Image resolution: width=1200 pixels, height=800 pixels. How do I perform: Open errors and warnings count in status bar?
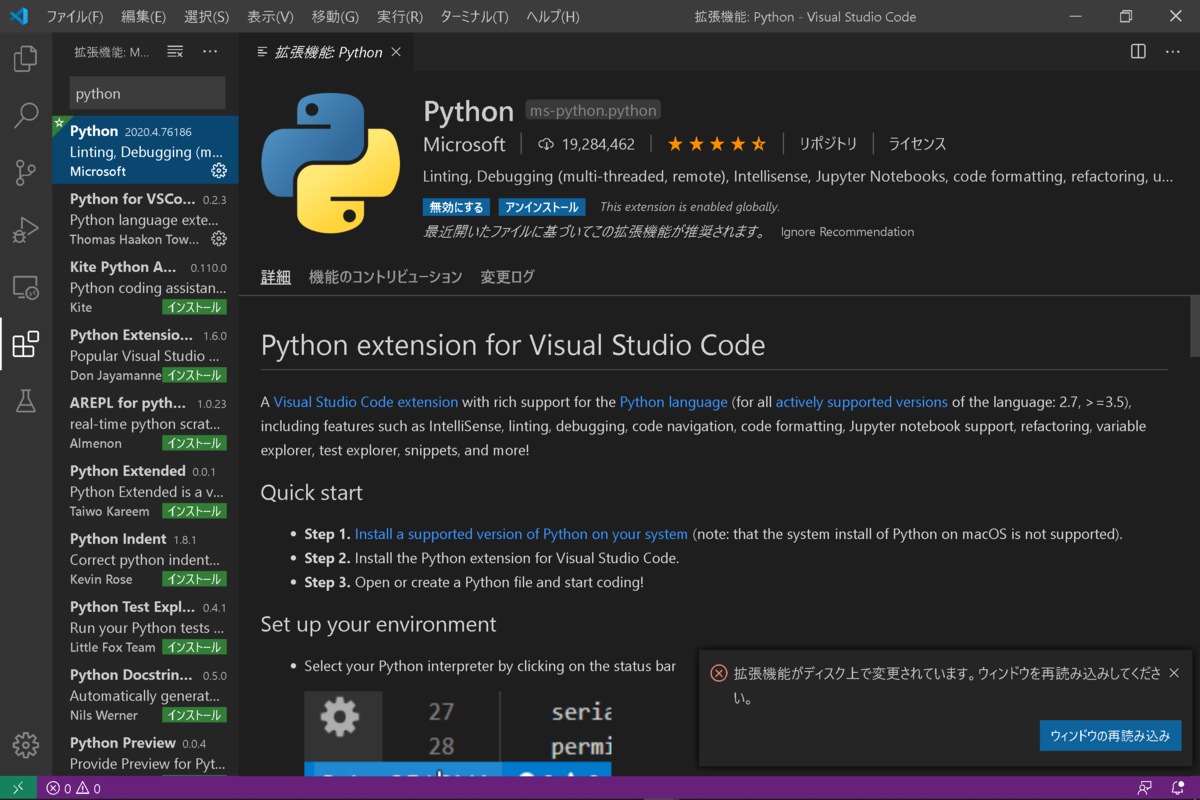73,788
